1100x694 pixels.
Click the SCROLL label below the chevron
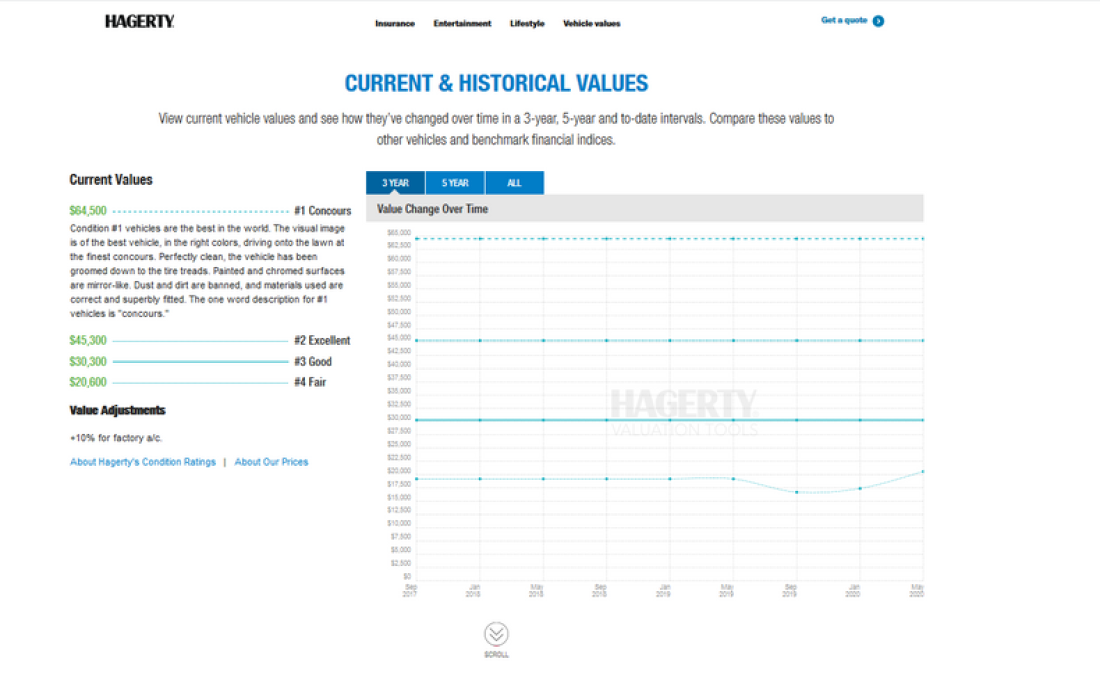[x=496, y=655]
